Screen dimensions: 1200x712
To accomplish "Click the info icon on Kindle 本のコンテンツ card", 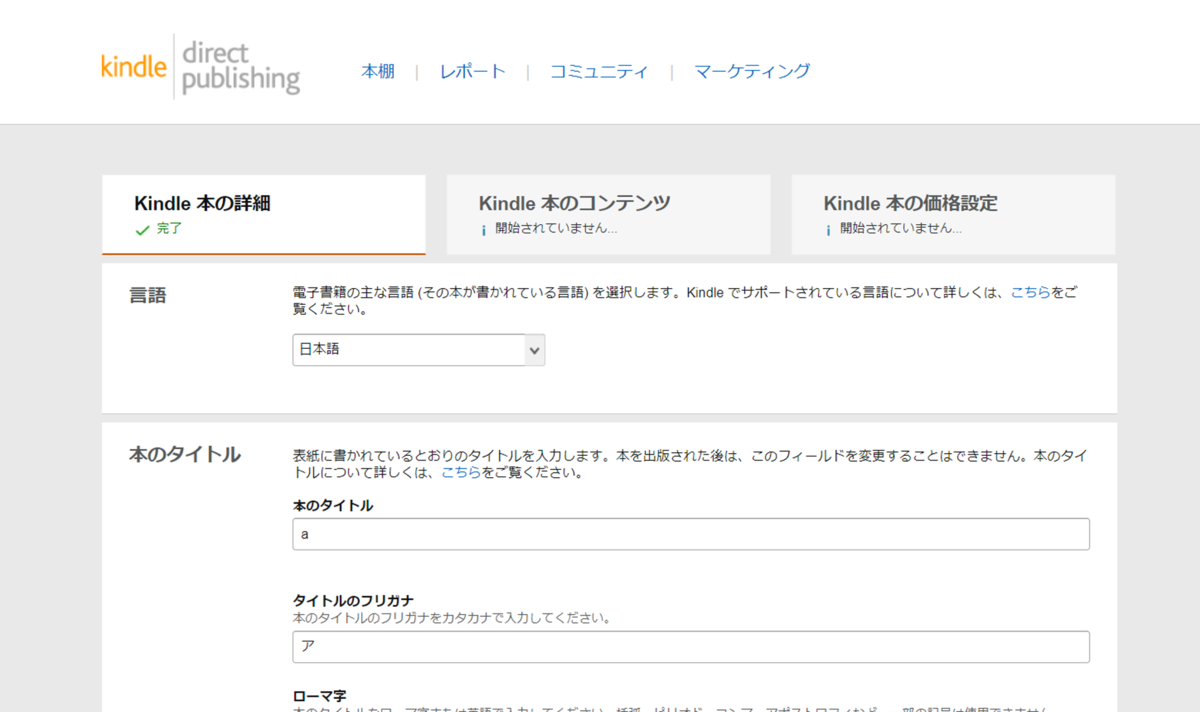I will click(482, 229).
